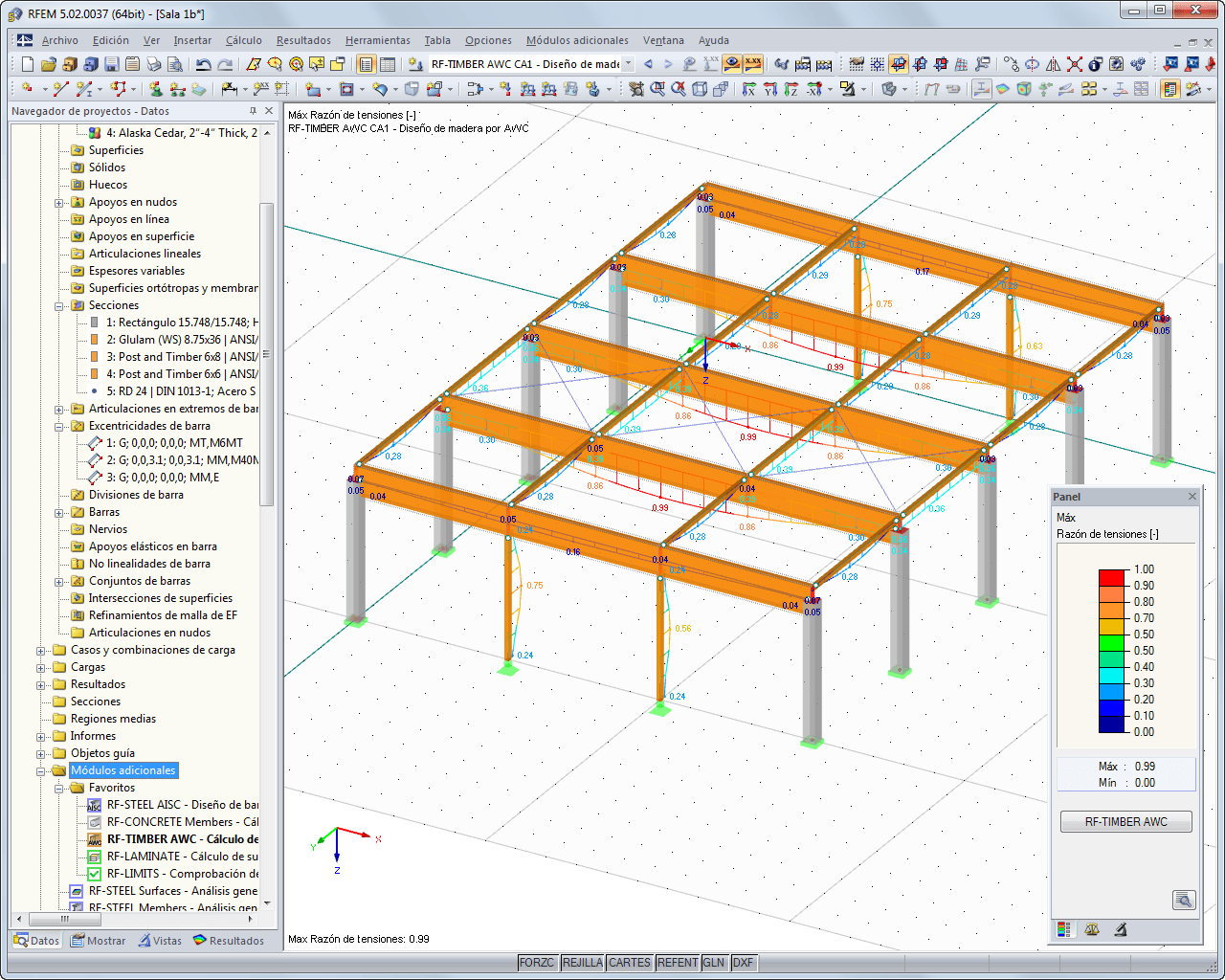Click the red 1.00 color scale swatch
This screenshot has width=1225, height=980.
1111,577
